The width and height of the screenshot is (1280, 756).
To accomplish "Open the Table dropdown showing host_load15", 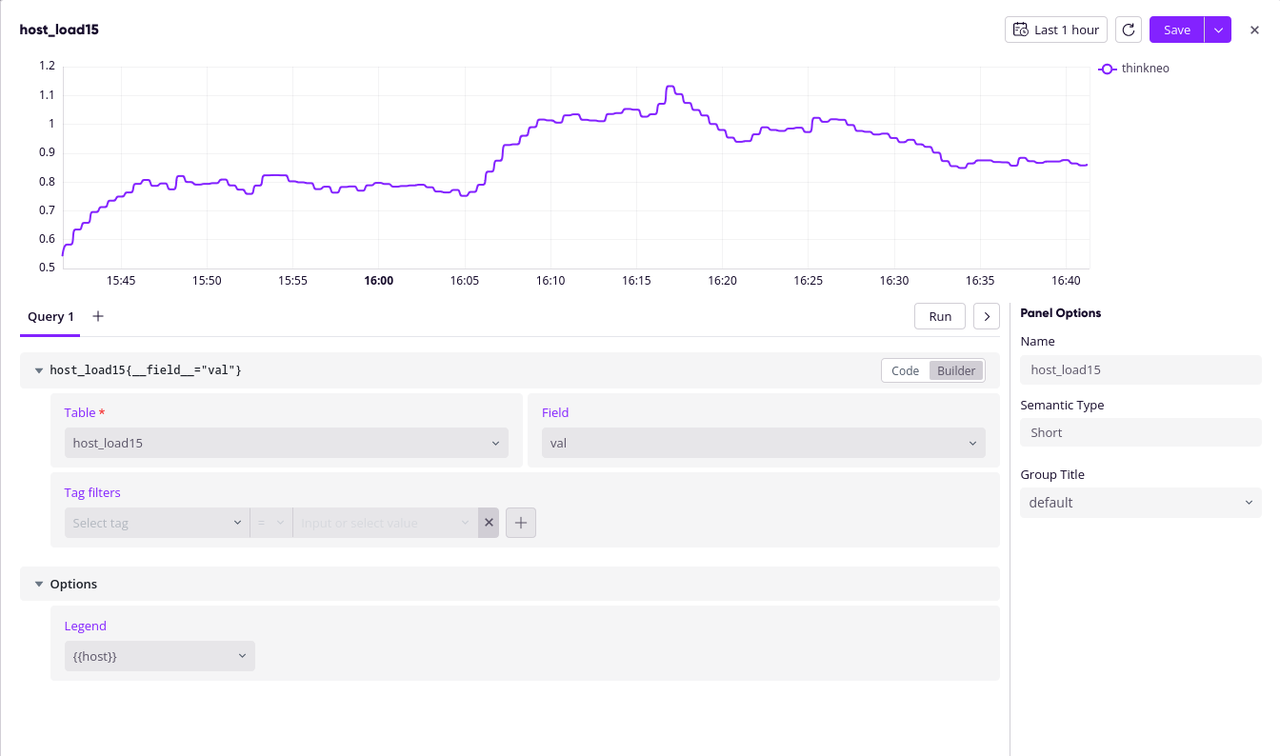I will 286,443.
